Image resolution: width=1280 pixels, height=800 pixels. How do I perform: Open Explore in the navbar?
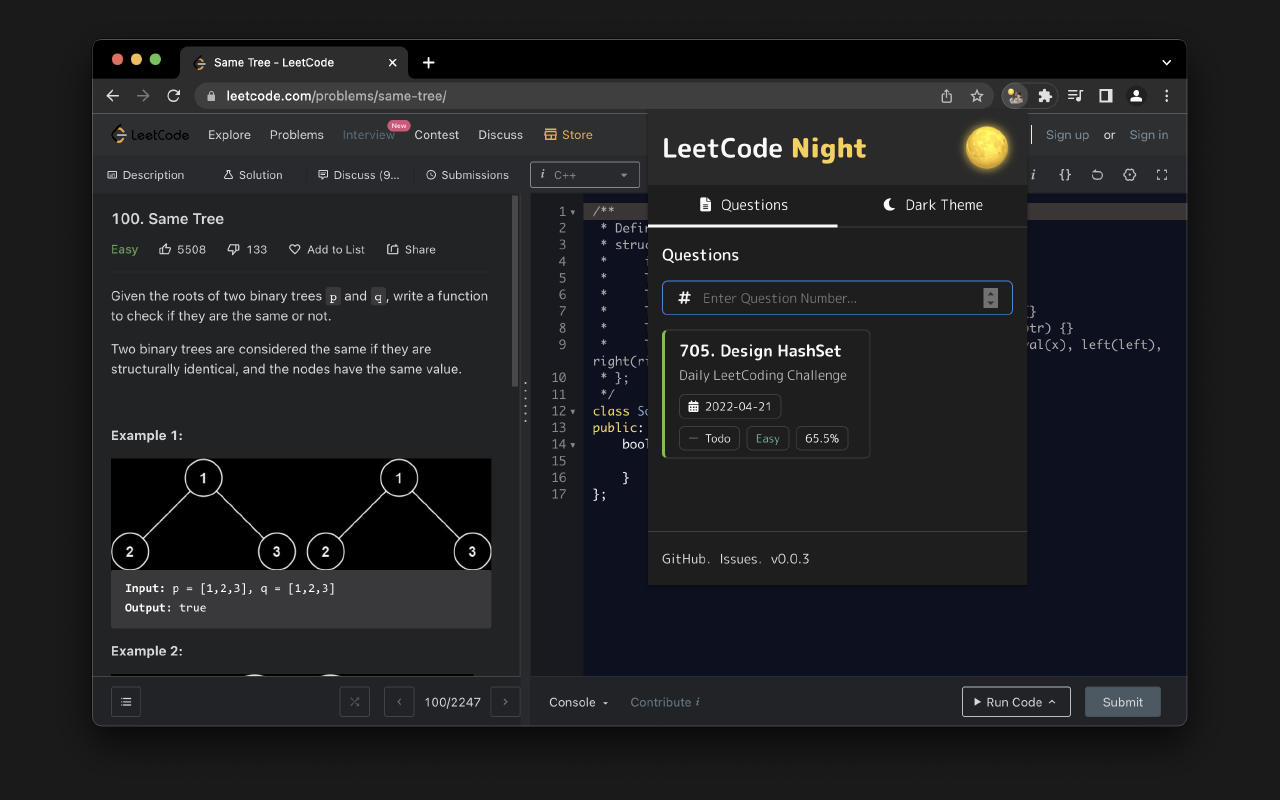point(229,135)
